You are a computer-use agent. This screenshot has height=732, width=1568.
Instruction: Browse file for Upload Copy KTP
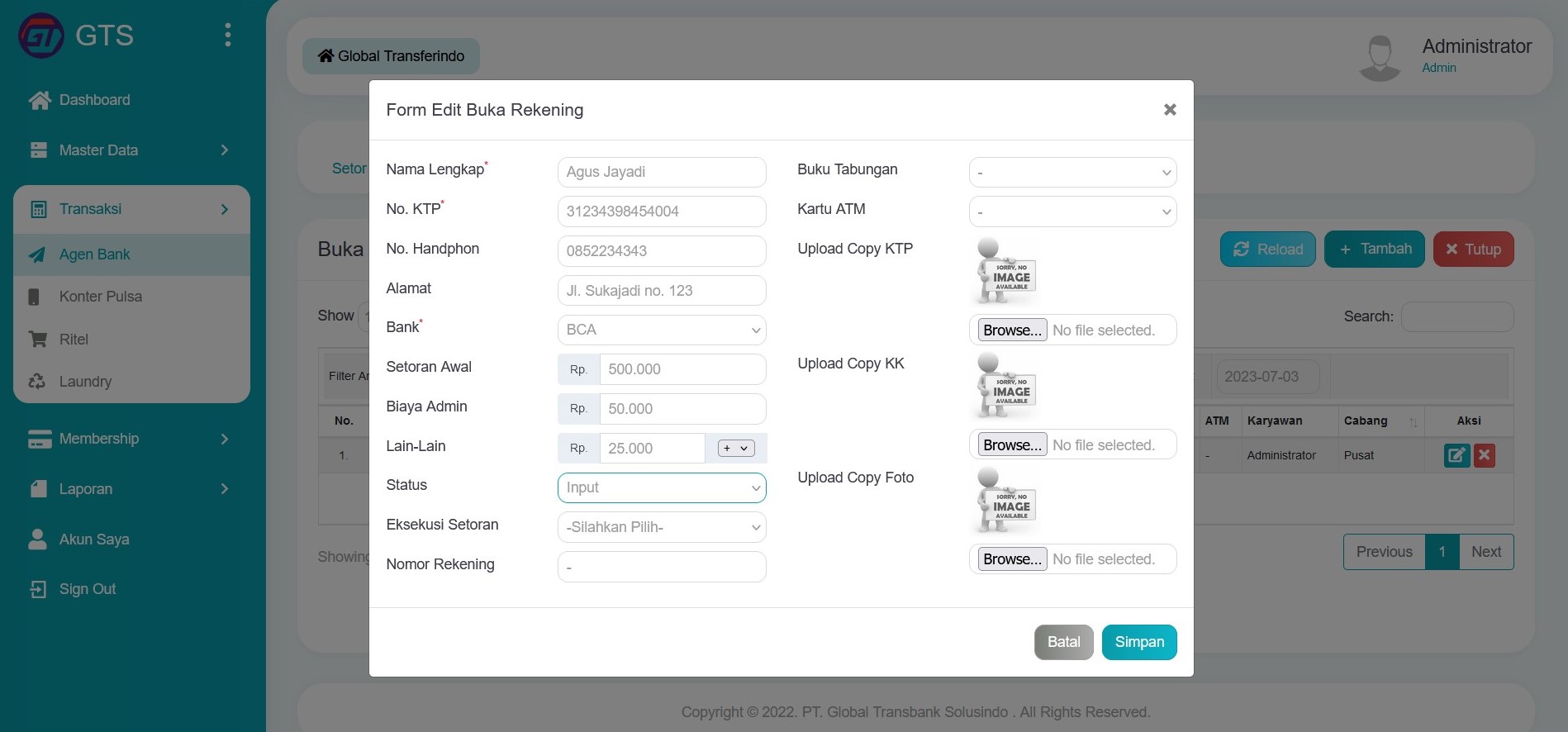point(1012,330)
